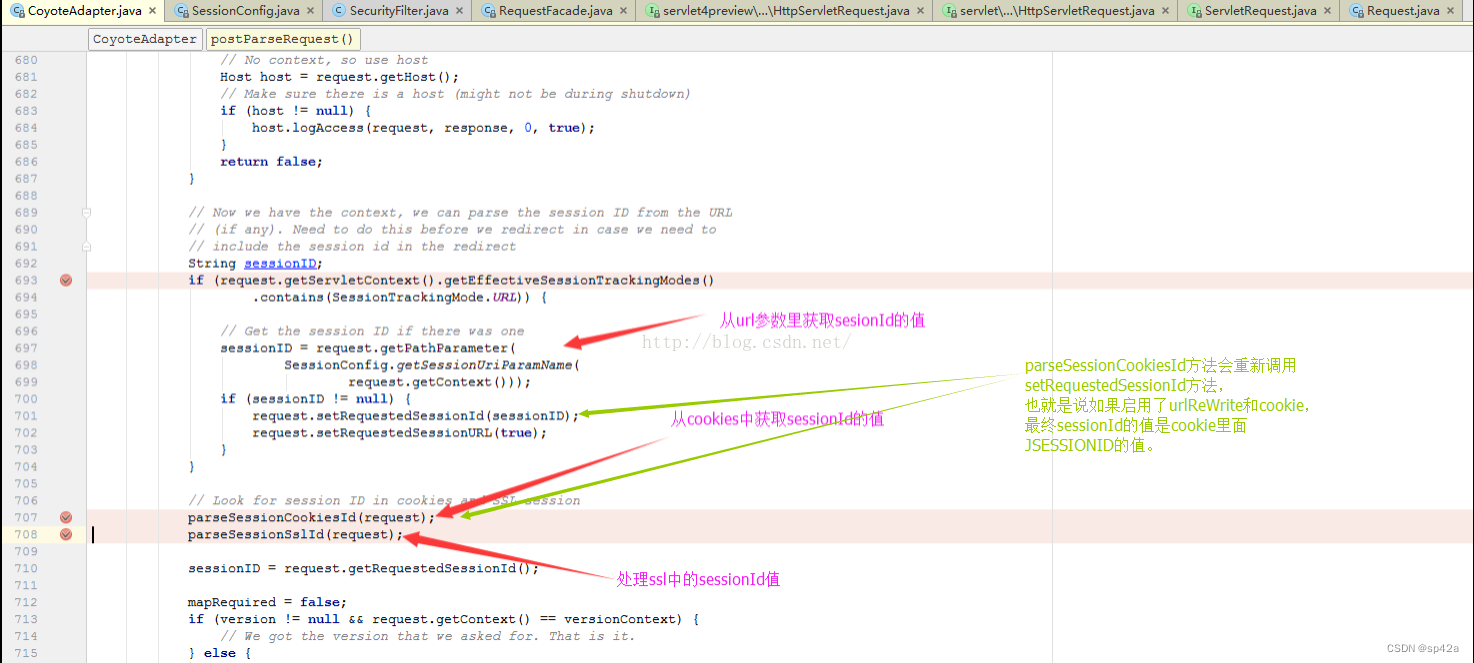Switch to the RequestFacade.java tab
The width and height of the screenshot is (1474, 663).
coord(556,11)
